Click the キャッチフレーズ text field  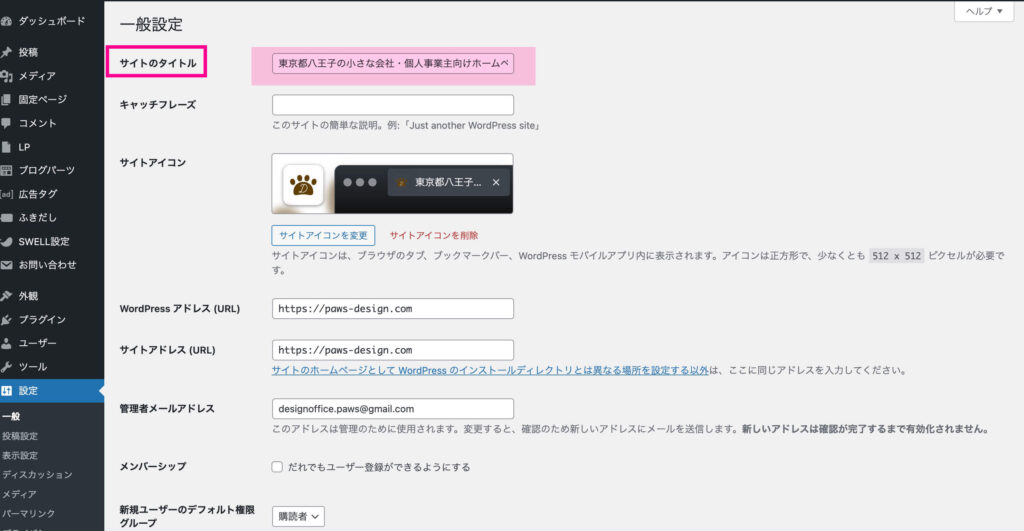coord(392,105)
